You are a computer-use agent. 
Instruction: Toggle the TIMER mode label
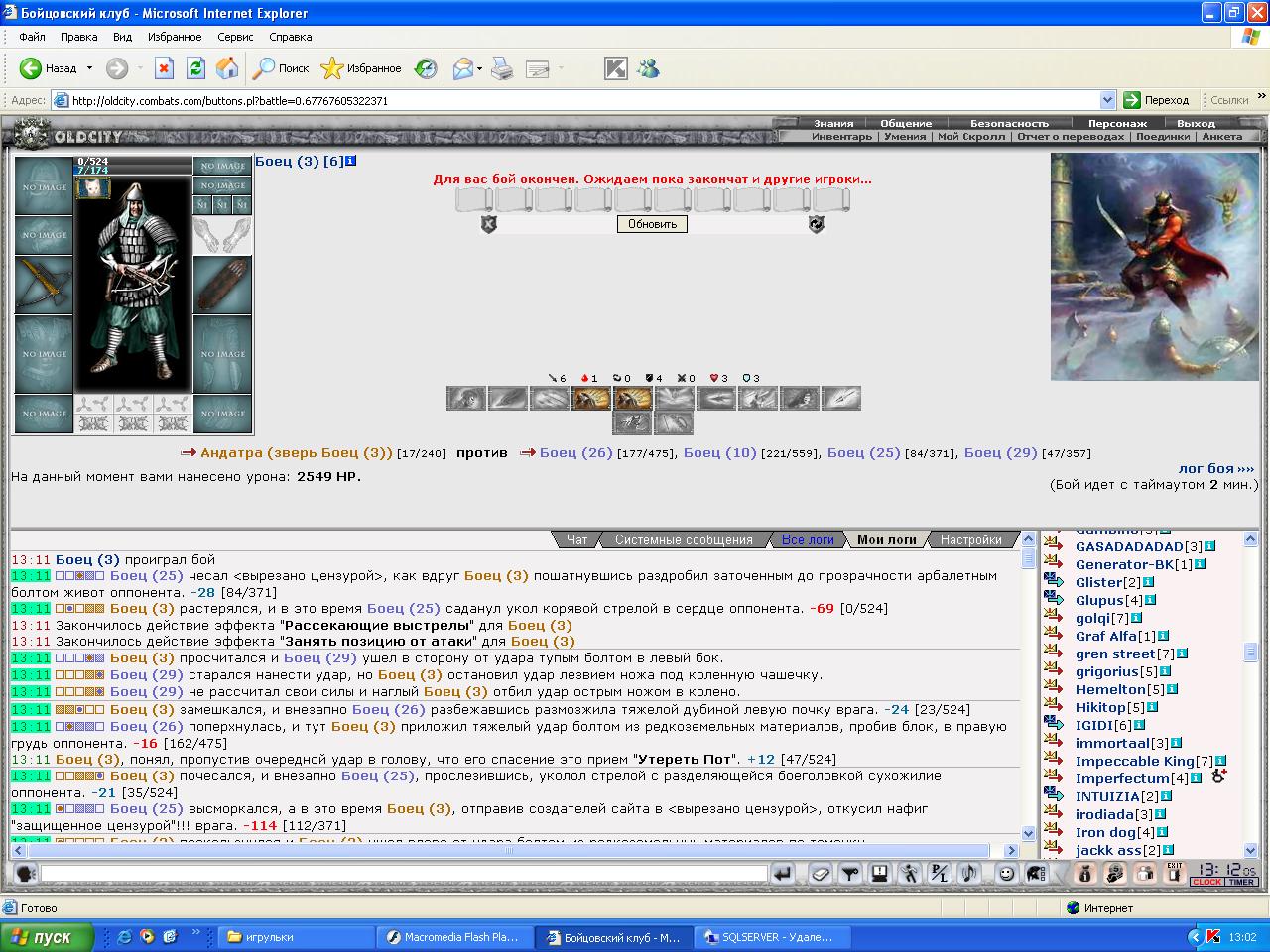[x=1242, y=882]
